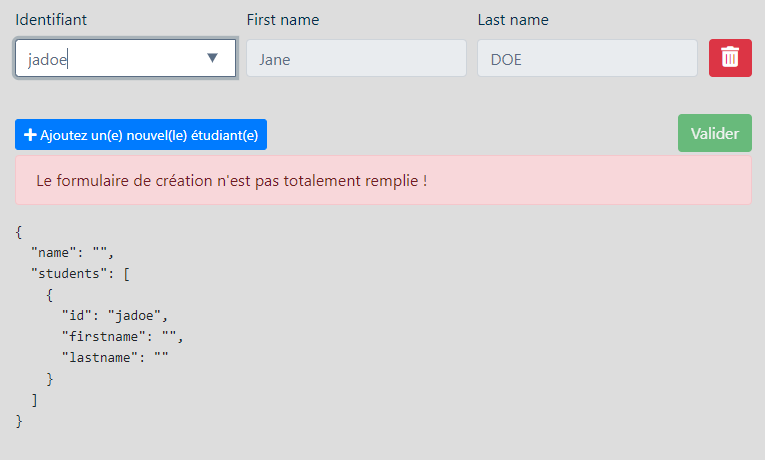Image resolution: width=765 pixels, height=460 pixels.
Task: Click the First name label
Action: point(283,20)
